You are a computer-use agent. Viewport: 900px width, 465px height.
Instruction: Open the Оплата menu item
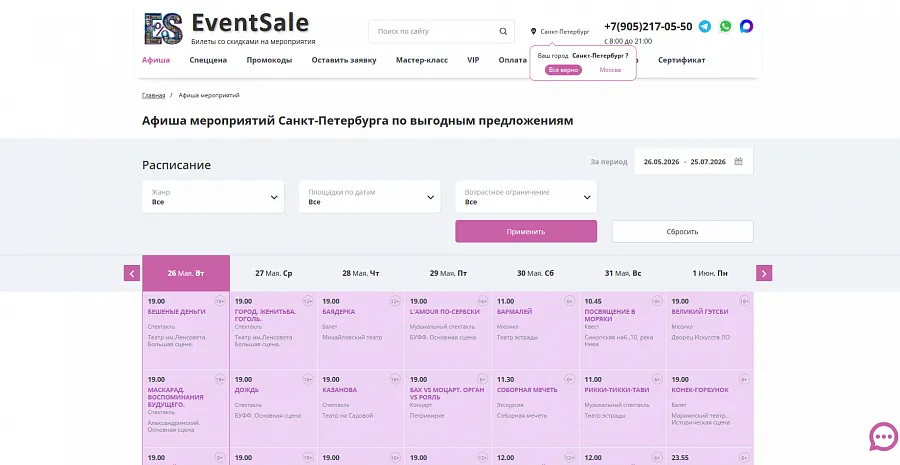513,60
